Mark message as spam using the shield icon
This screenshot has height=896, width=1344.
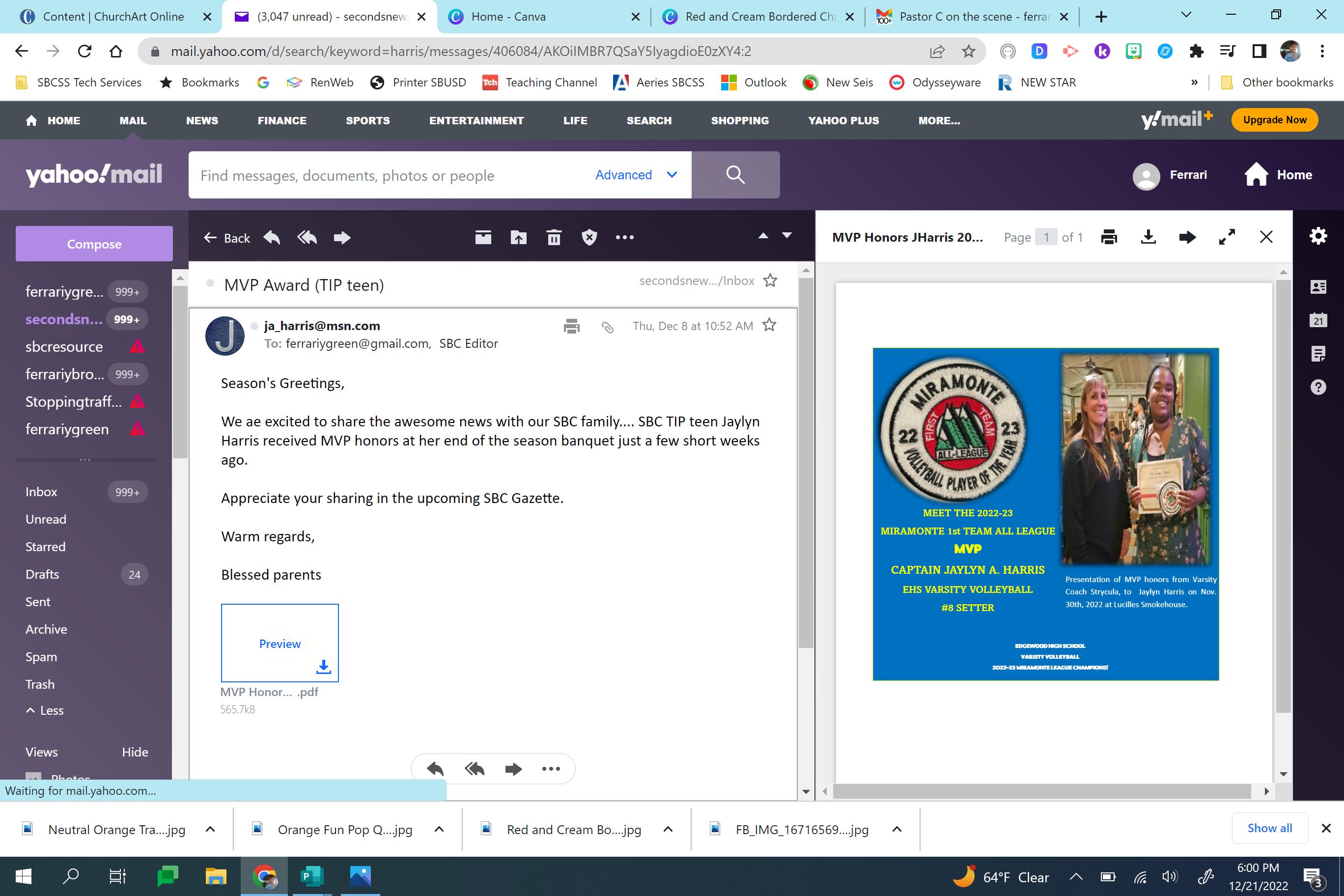point(589,237)
